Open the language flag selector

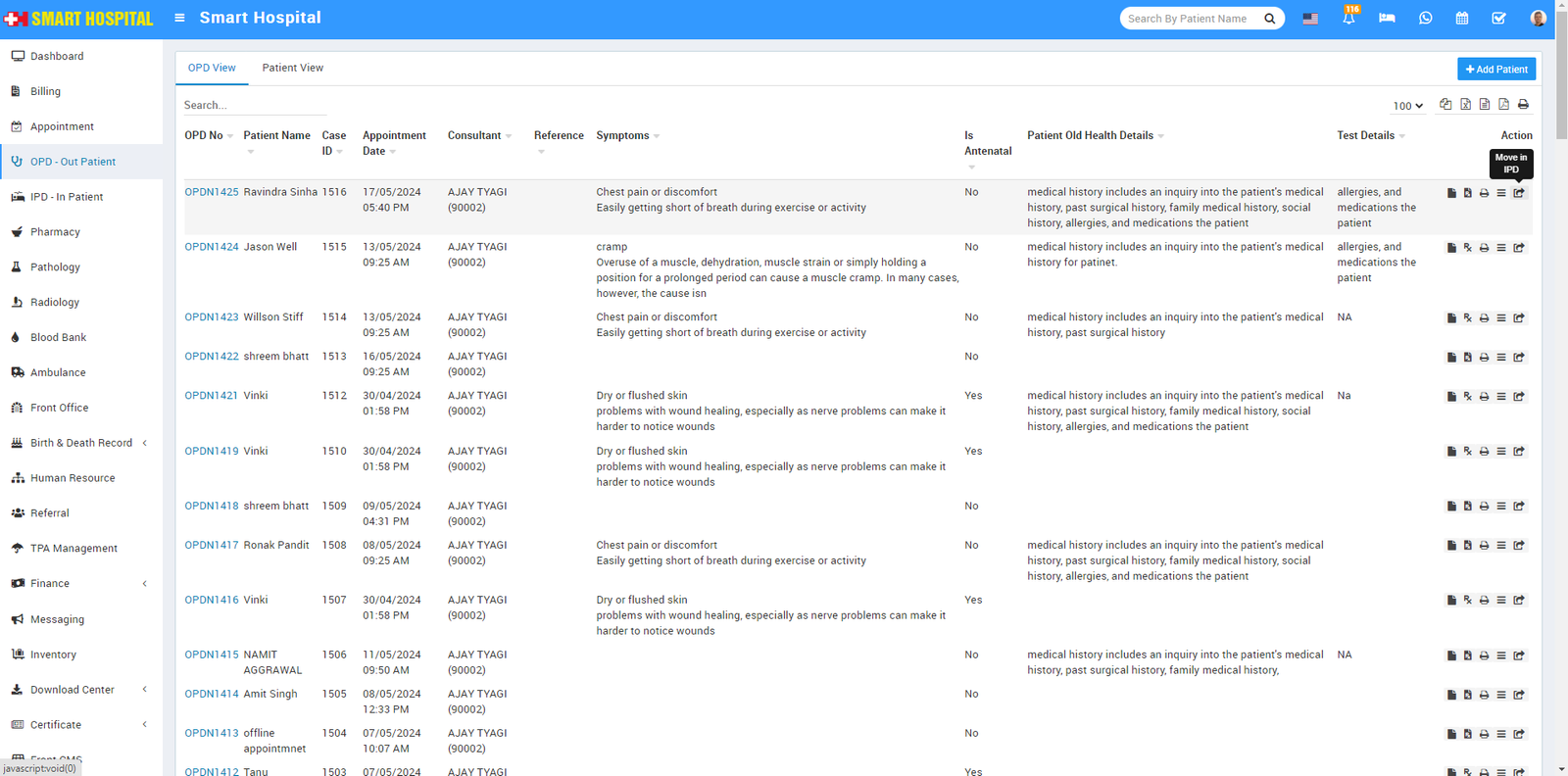click(1310, 19)
